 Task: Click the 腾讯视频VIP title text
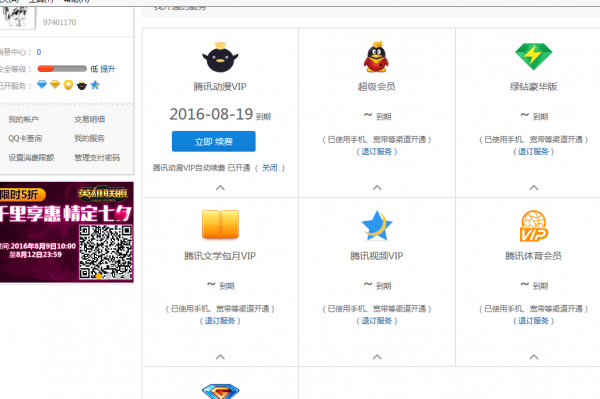[377, 256]
